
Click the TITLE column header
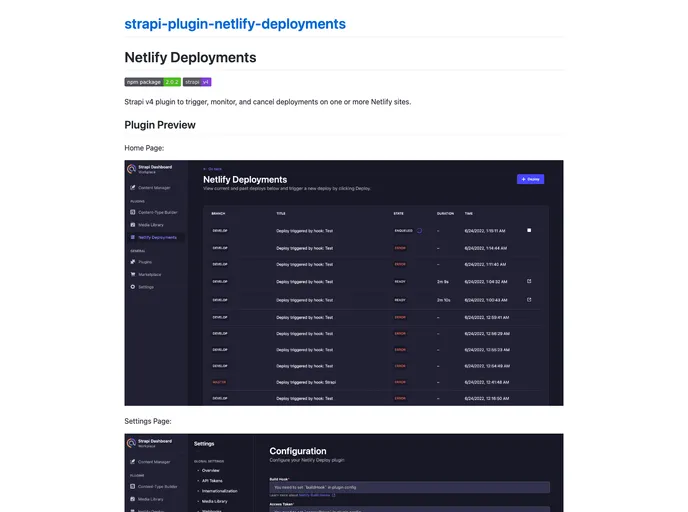click(281, 214)
